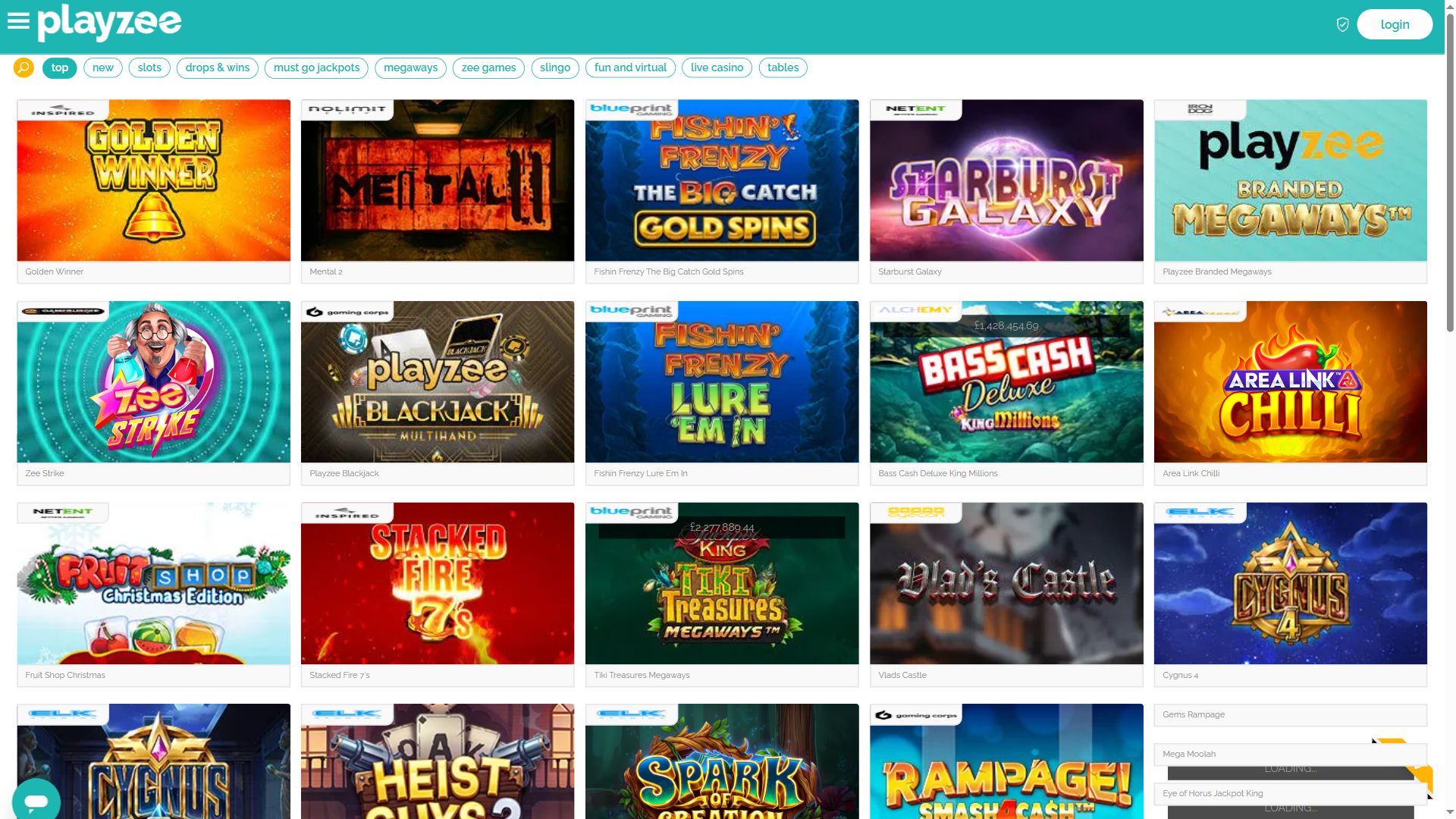
Task: Click the shield verification icon near login
Action: click(1342, 24)
